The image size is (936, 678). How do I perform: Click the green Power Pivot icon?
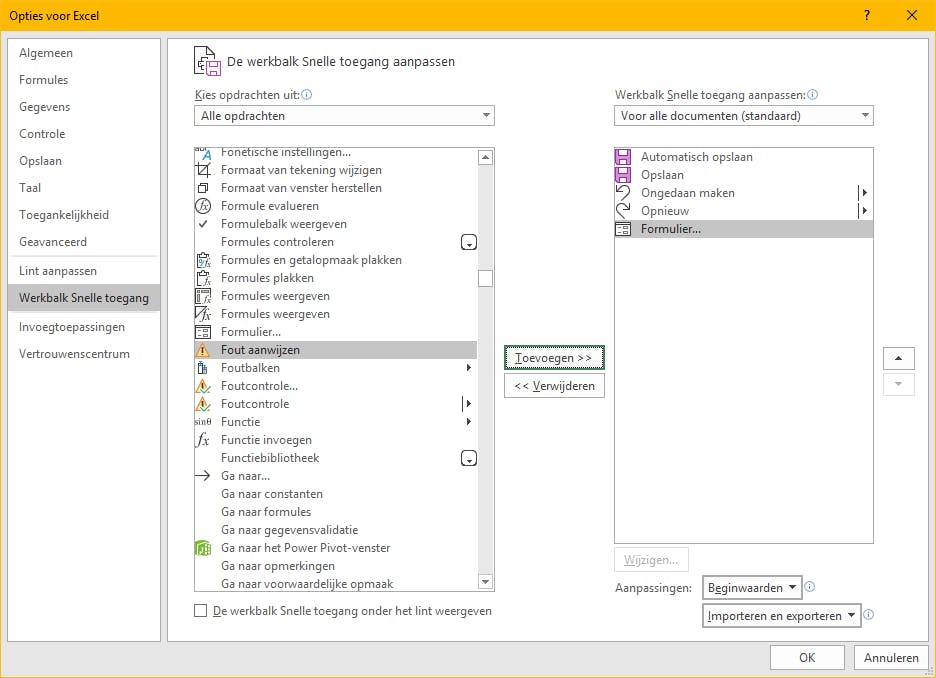point(203,548)
